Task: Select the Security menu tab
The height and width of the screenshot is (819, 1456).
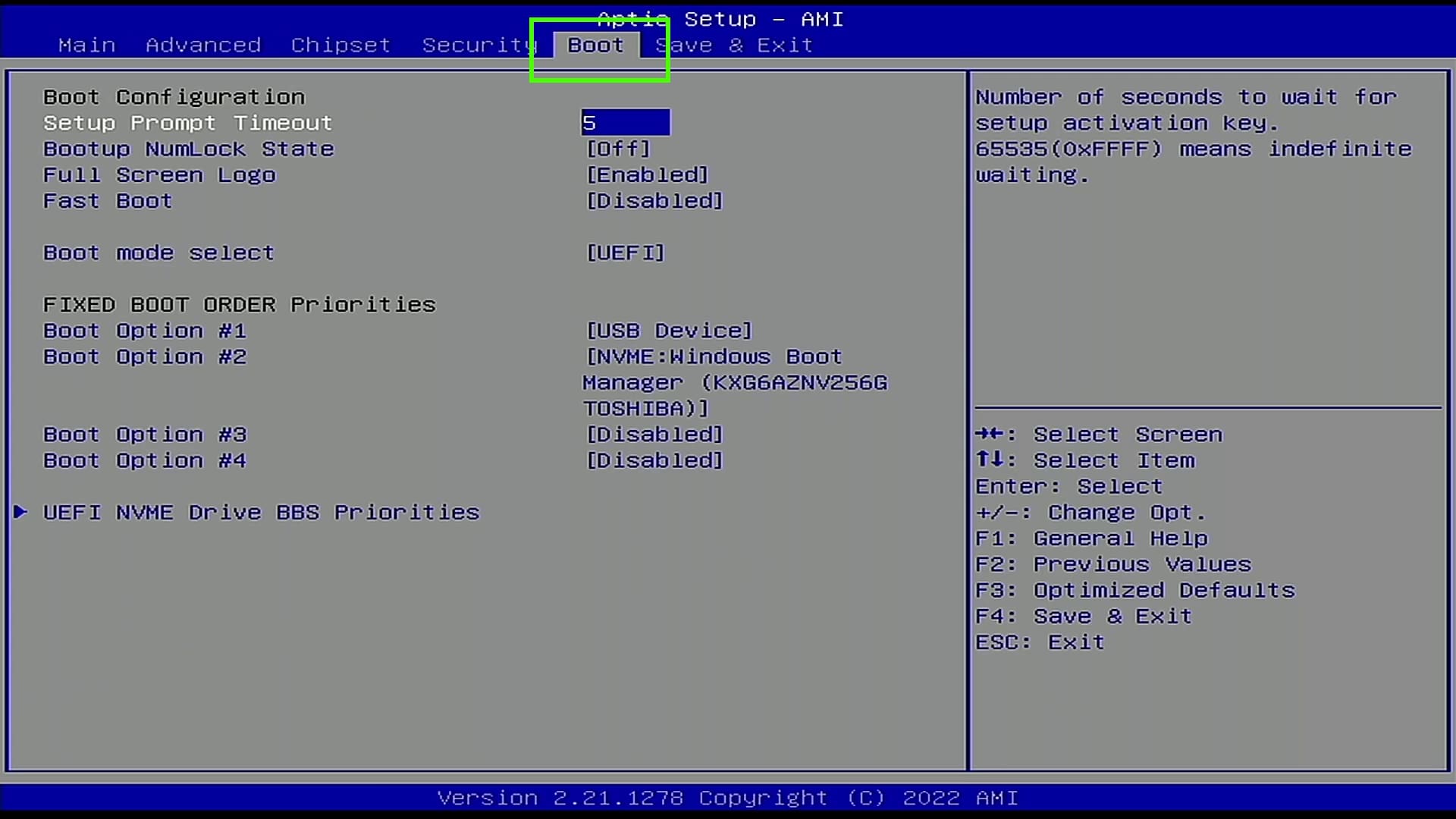Action: (480, 44)
